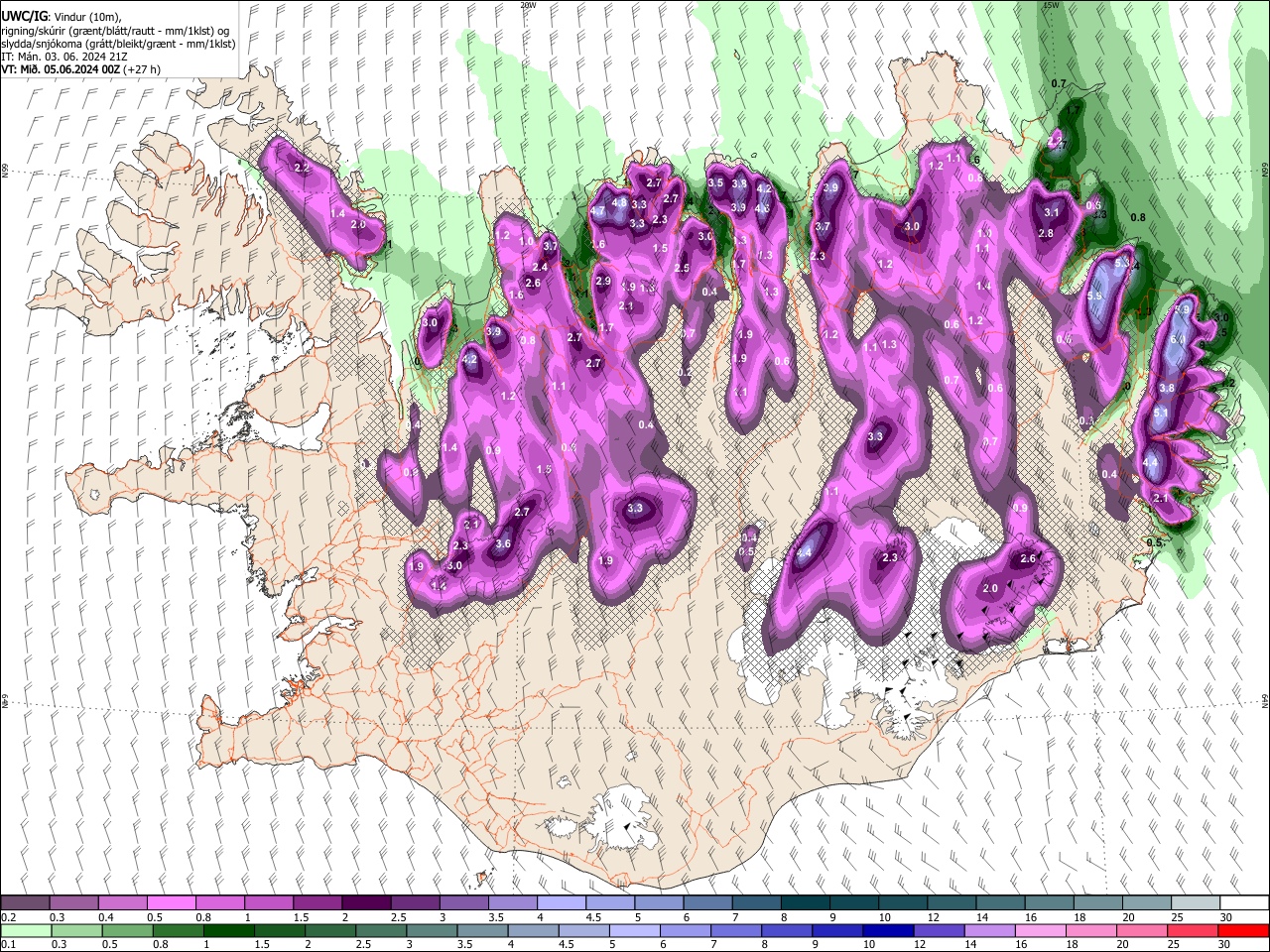Select the dark purple snow swatch between 2 and 2.5
The image size is (1270, 952).
pos(365,903)
